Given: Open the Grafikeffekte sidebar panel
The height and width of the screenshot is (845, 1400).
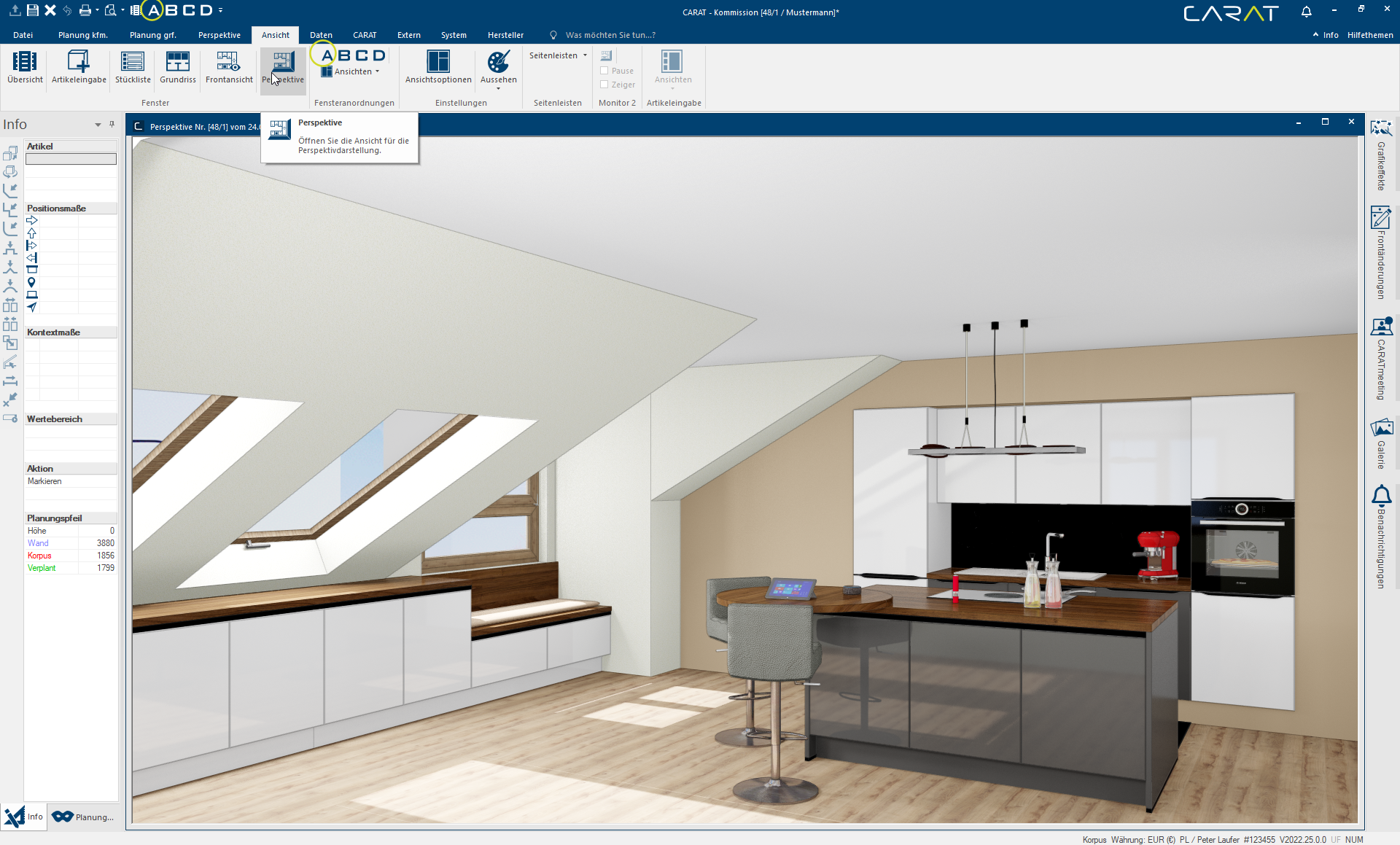Looking at the screenshot, I should (1381, 155).
